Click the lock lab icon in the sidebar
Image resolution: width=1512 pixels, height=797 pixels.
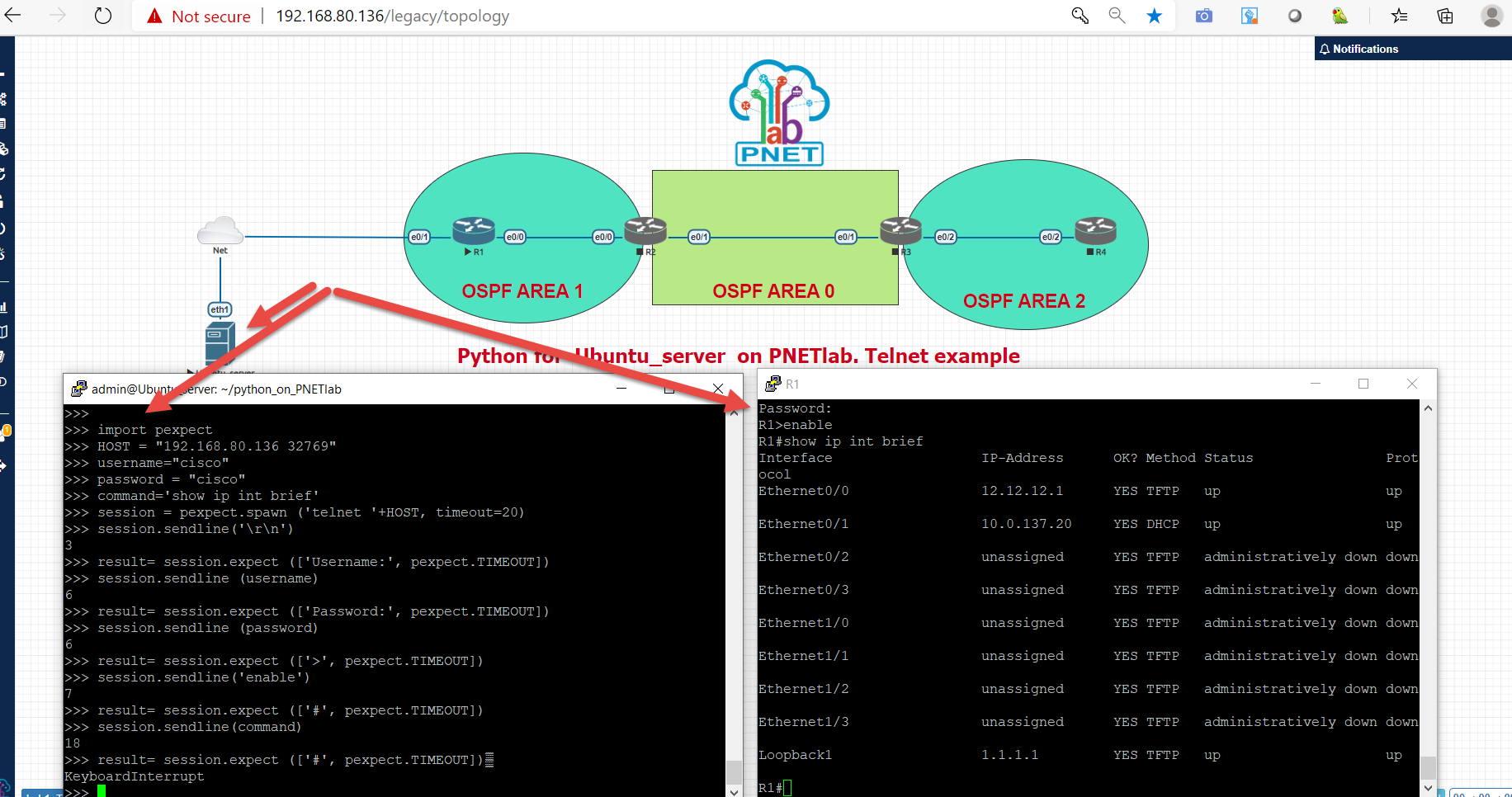7,200
